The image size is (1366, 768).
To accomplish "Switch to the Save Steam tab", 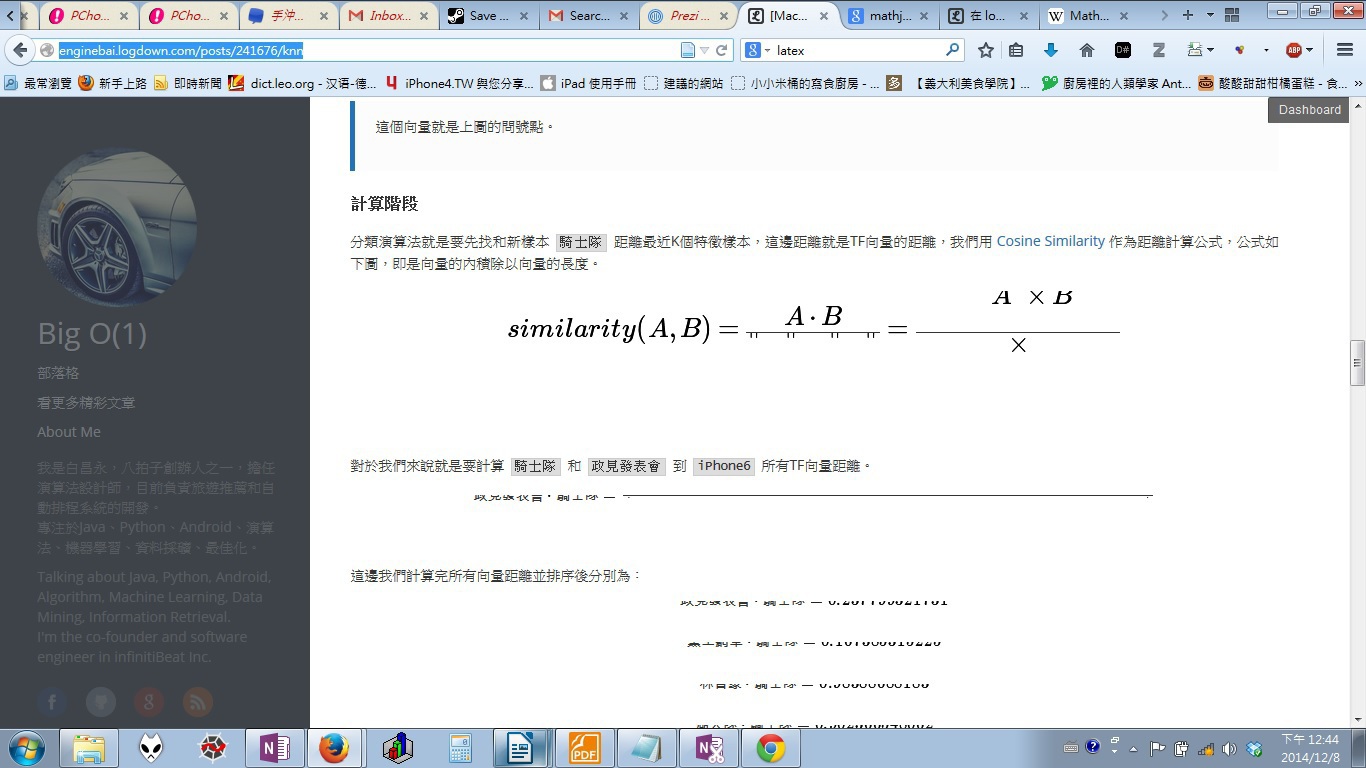I will point(487,15).
